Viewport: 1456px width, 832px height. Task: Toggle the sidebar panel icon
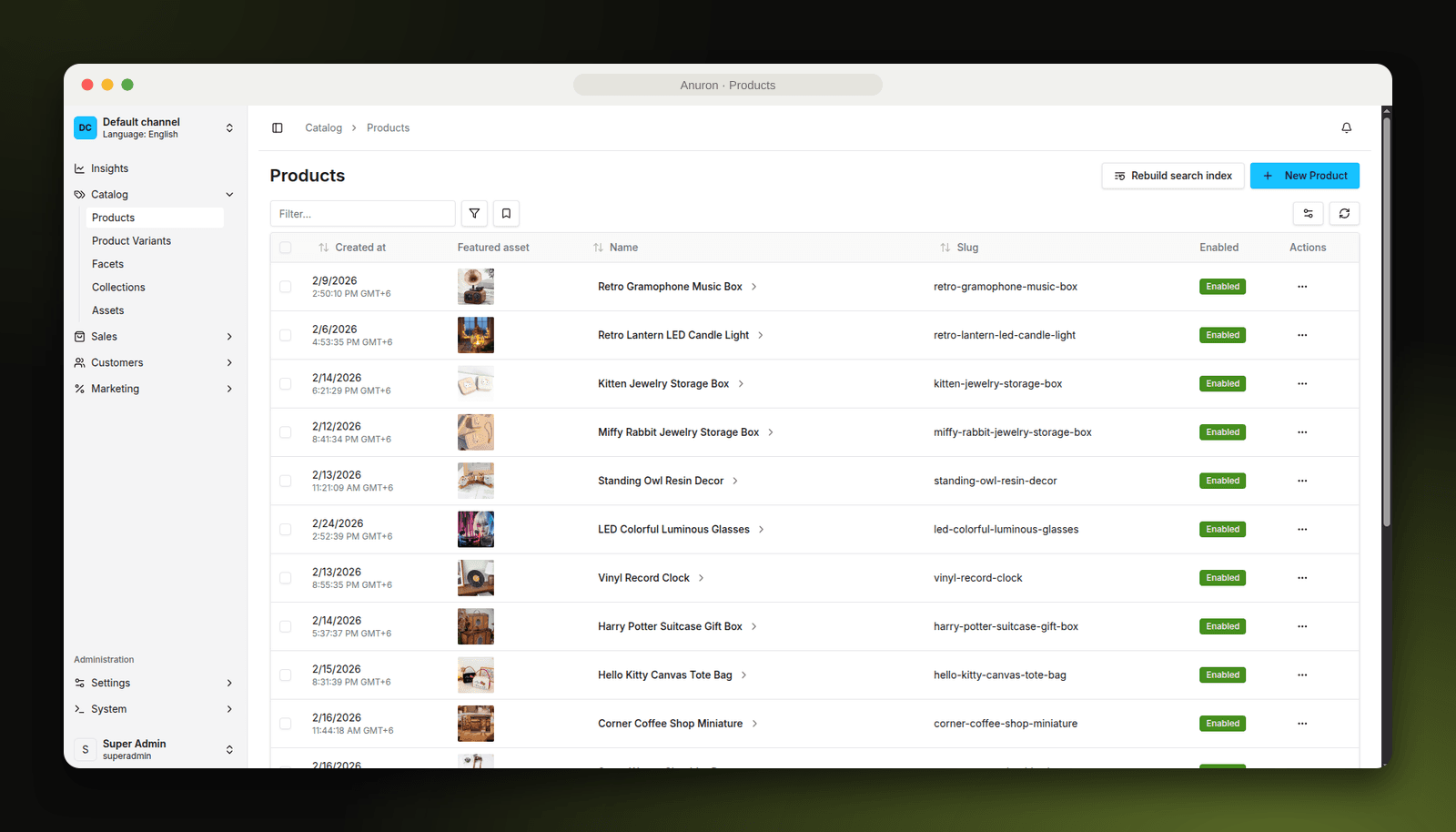278,128
